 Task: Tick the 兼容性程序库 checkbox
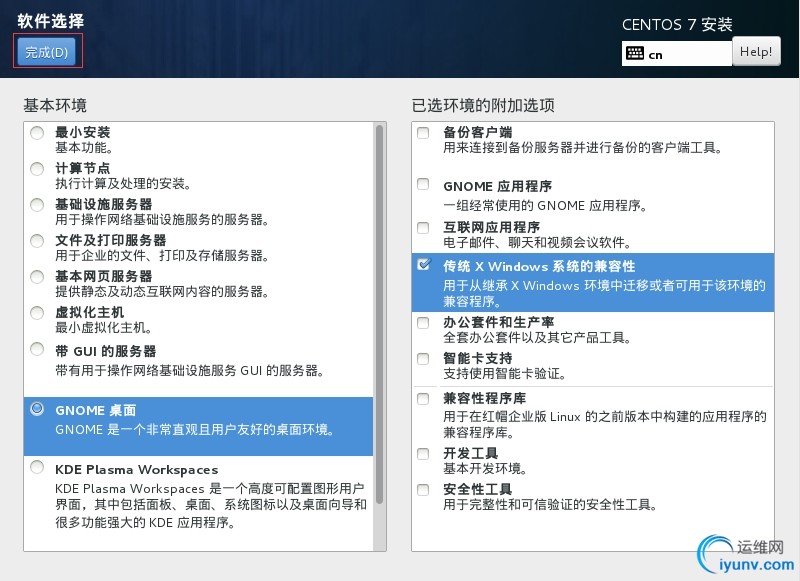423,398
